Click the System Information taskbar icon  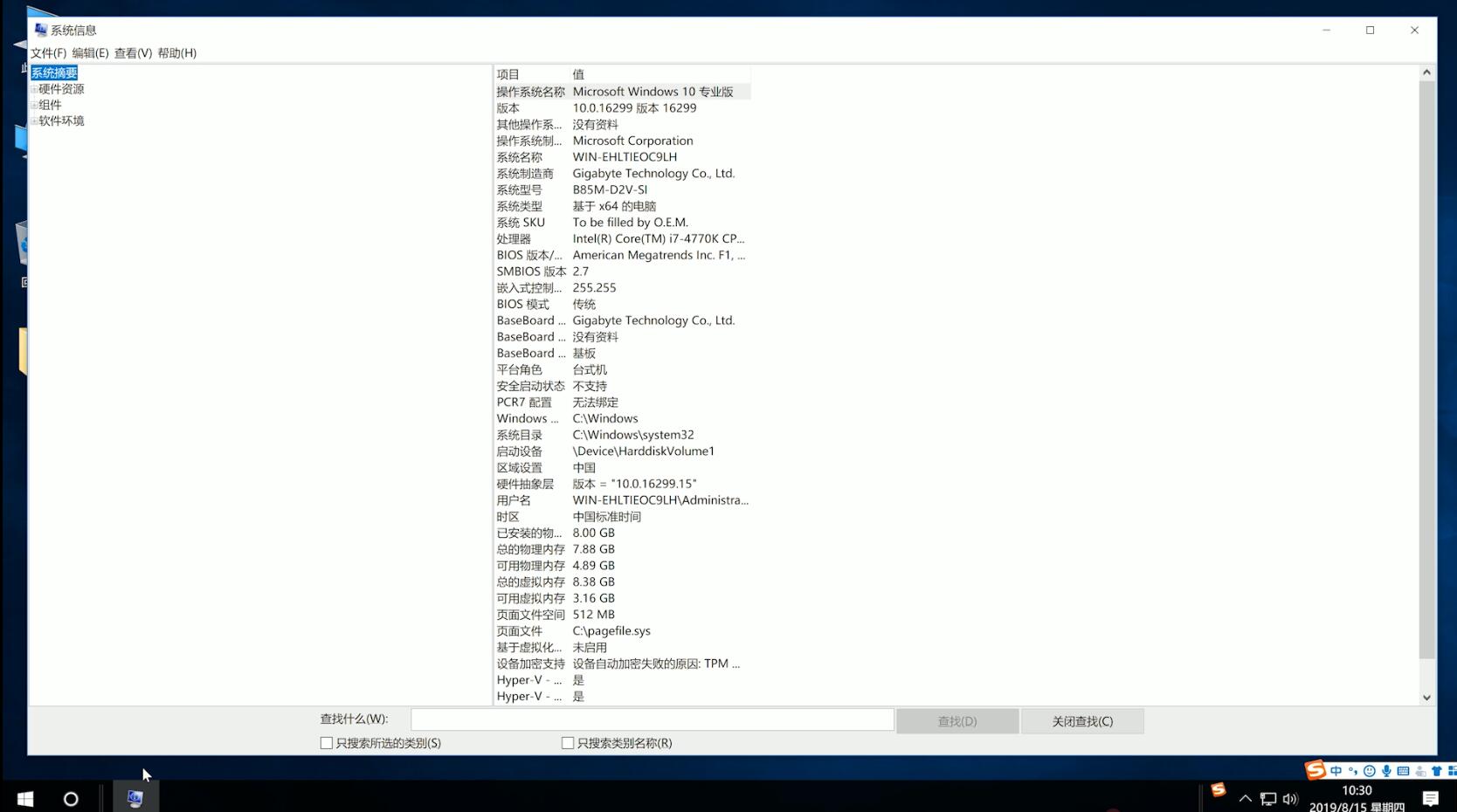tap(135, 798)
